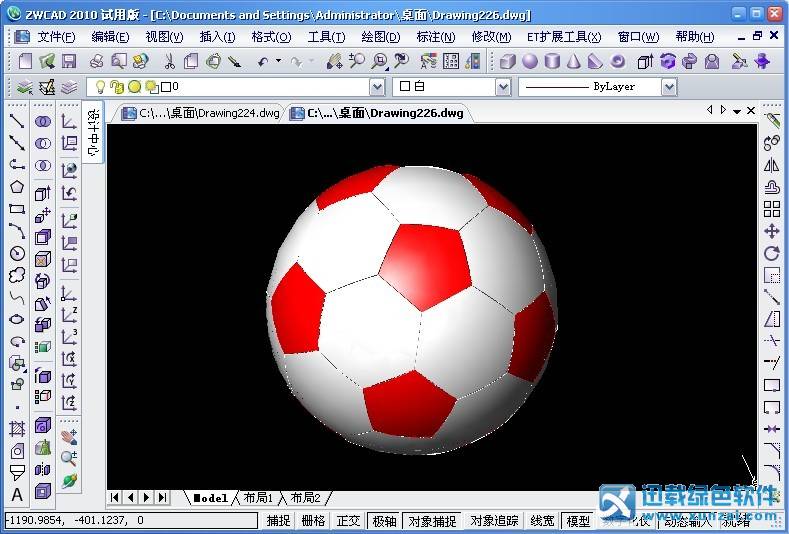Open the 文件(F) menu
Image resolution: width=789 pixels, height=534 pixels.
coord(56,37)
